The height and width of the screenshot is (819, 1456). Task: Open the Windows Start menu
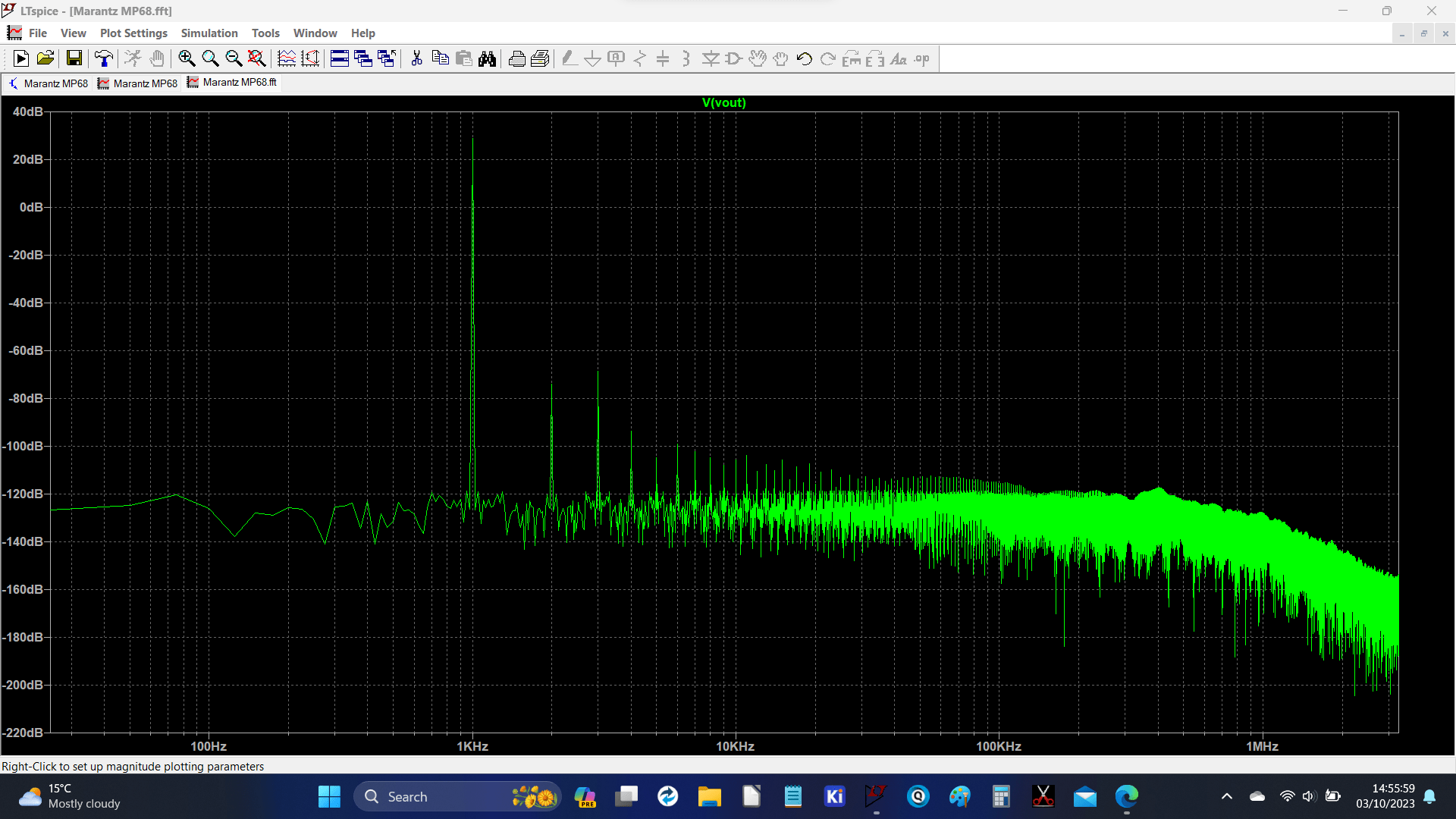click(x=329, y=797)
